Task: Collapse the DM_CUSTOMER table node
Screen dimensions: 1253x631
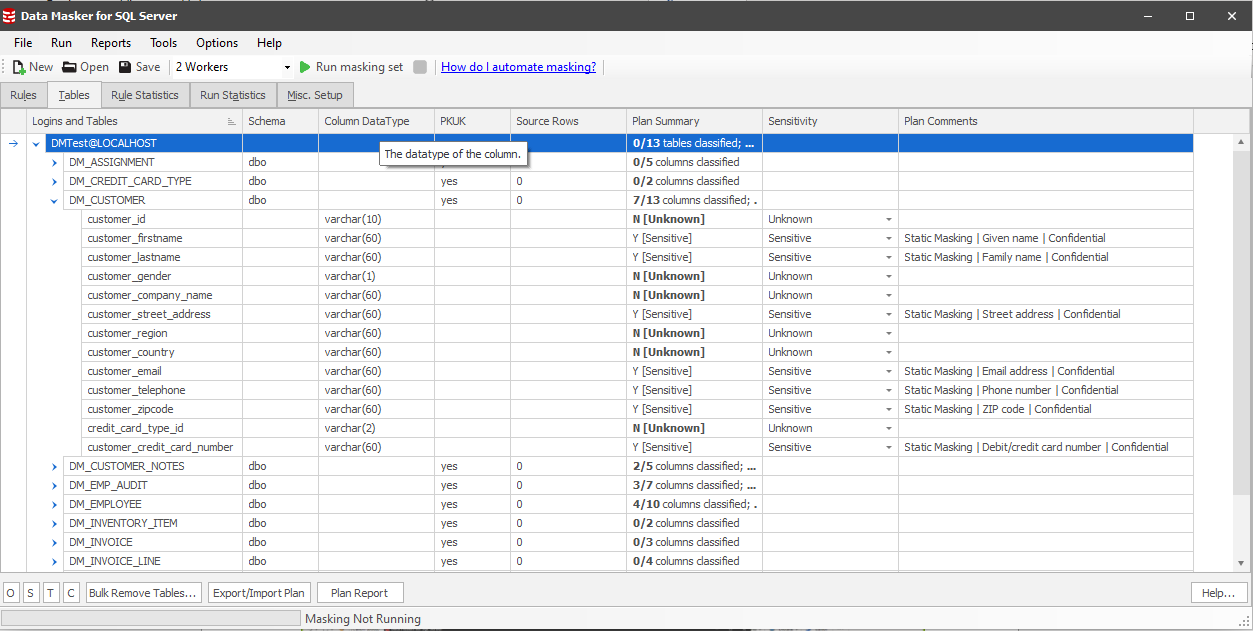Action: [x=55, y=200]
